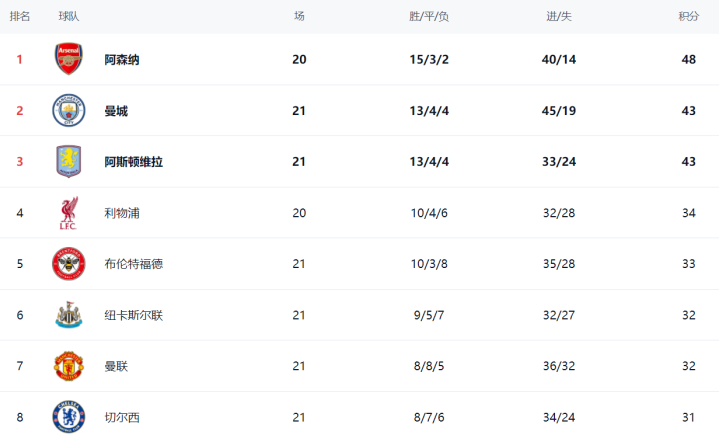Select team name 布伦特福德
This screenshot has height=435, width=719.
point(133,264)
